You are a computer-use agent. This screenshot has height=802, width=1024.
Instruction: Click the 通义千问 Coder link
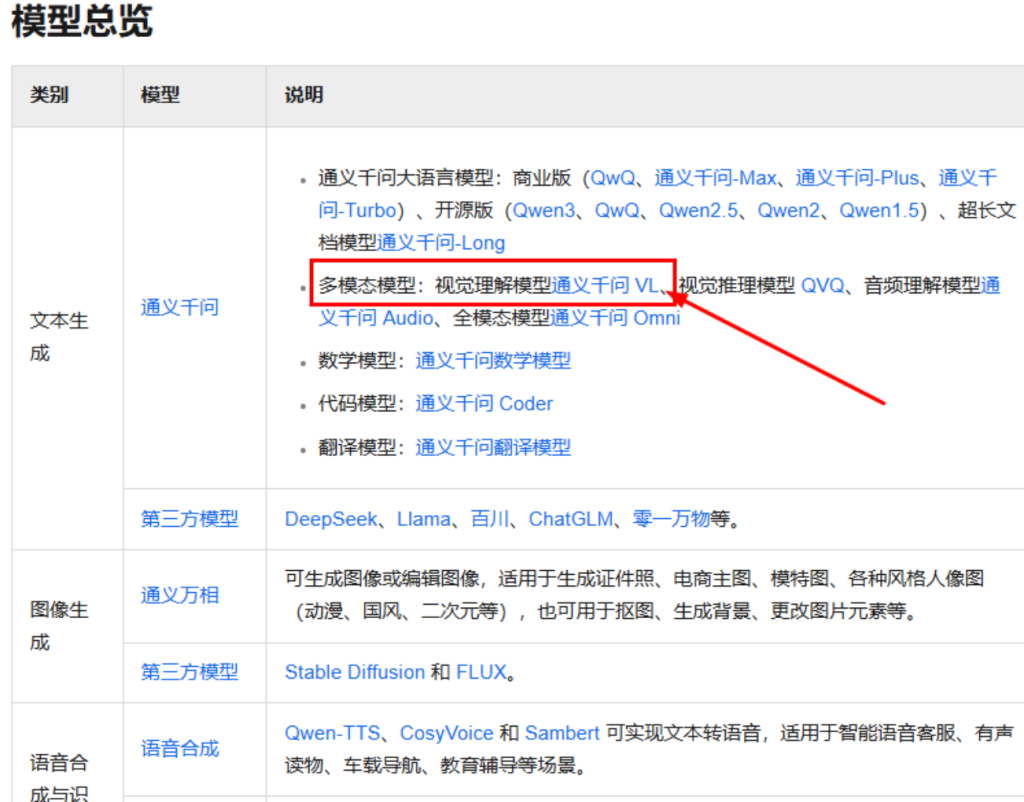(484, 404)
